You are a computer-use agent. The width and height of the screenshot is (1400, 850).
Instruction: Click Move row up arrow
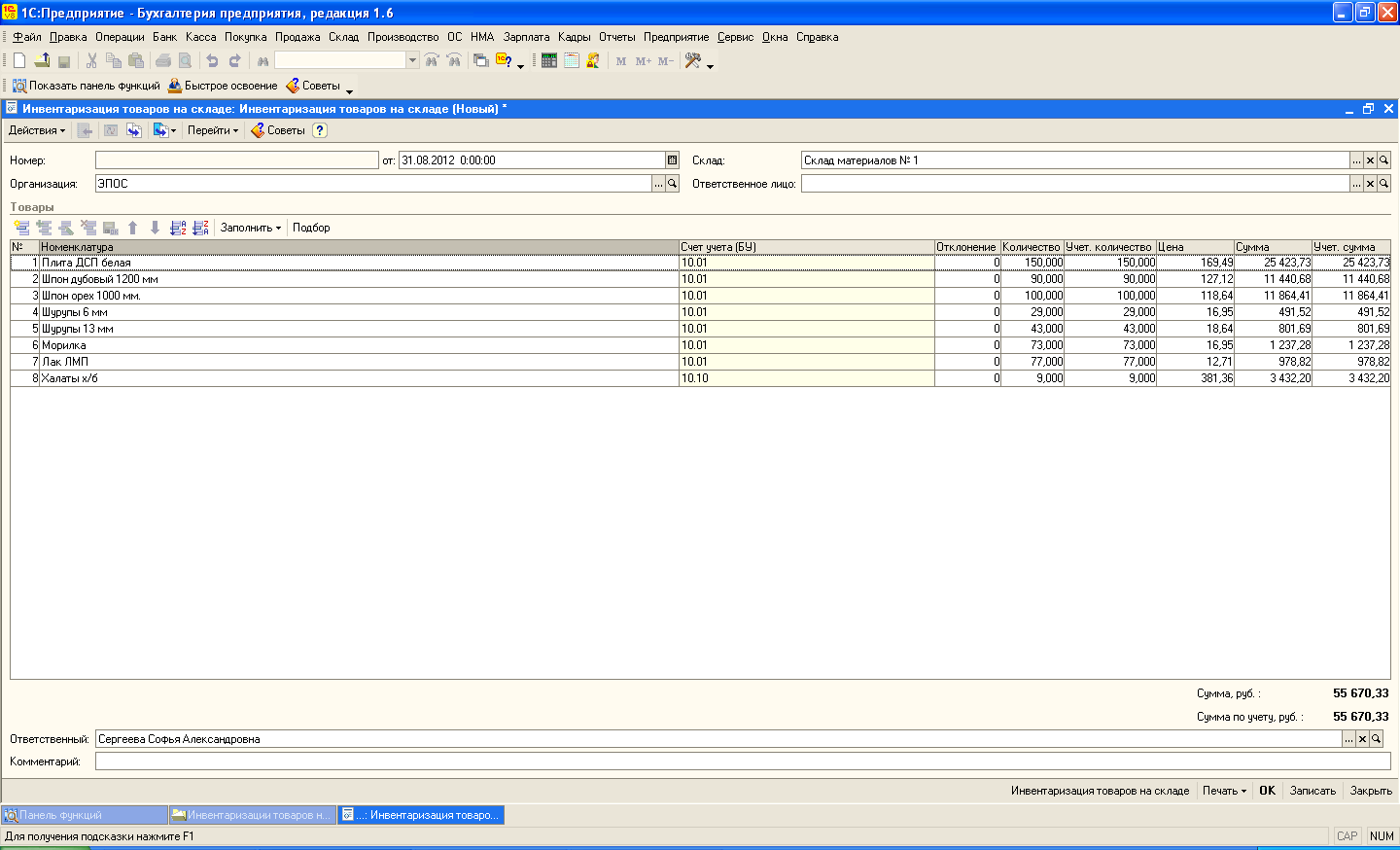[x=133, y=228]
